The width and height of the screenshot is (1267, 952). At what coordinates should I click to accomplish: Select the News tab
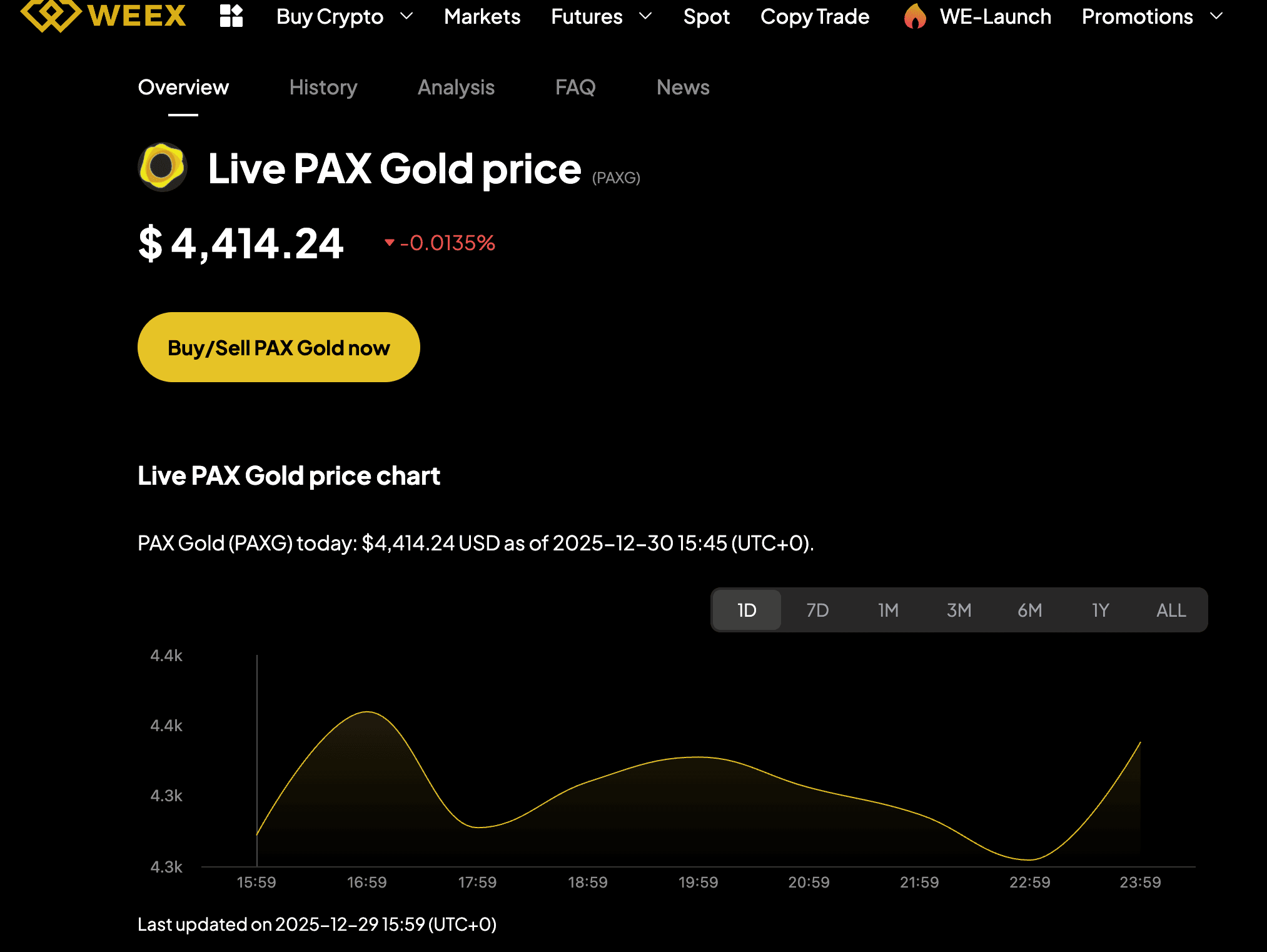click(x=682, y=88)
